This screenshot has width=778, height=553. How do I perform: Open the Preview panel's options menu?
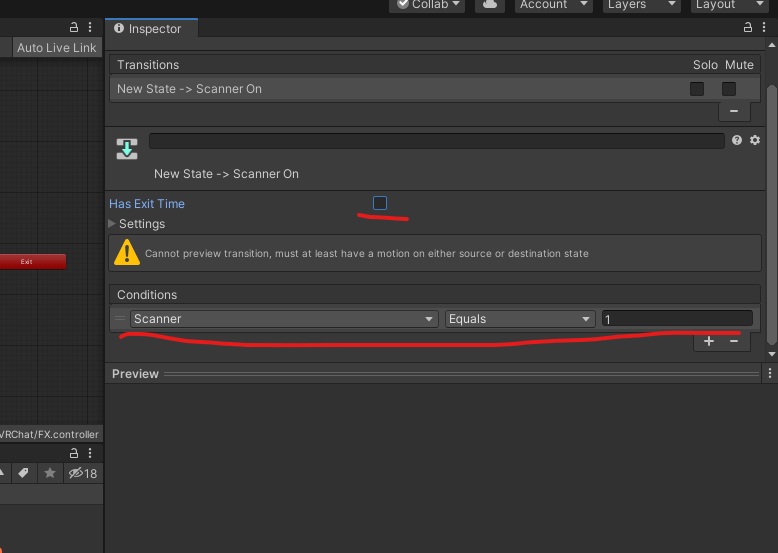pos(770,373)
